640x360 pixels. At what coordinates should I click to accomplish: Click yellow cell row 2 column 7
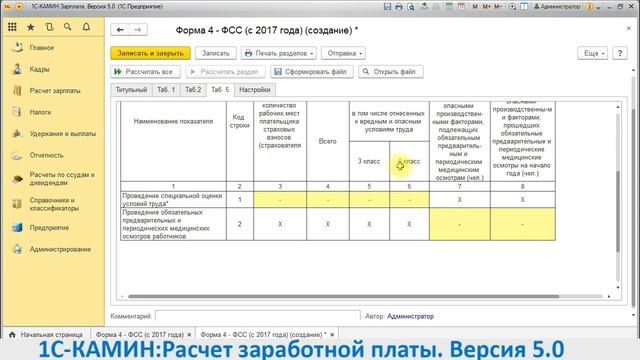460,224
